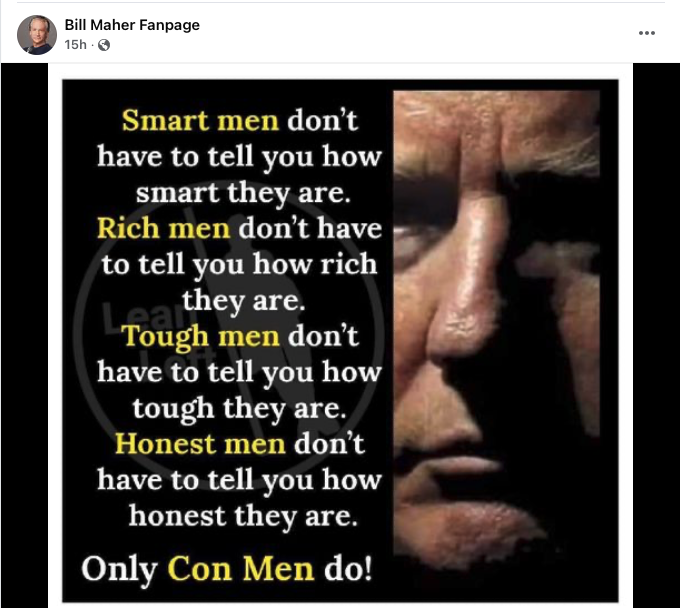Click the "smart they are." line
This screenshot has width=680, height=608.
243,193
